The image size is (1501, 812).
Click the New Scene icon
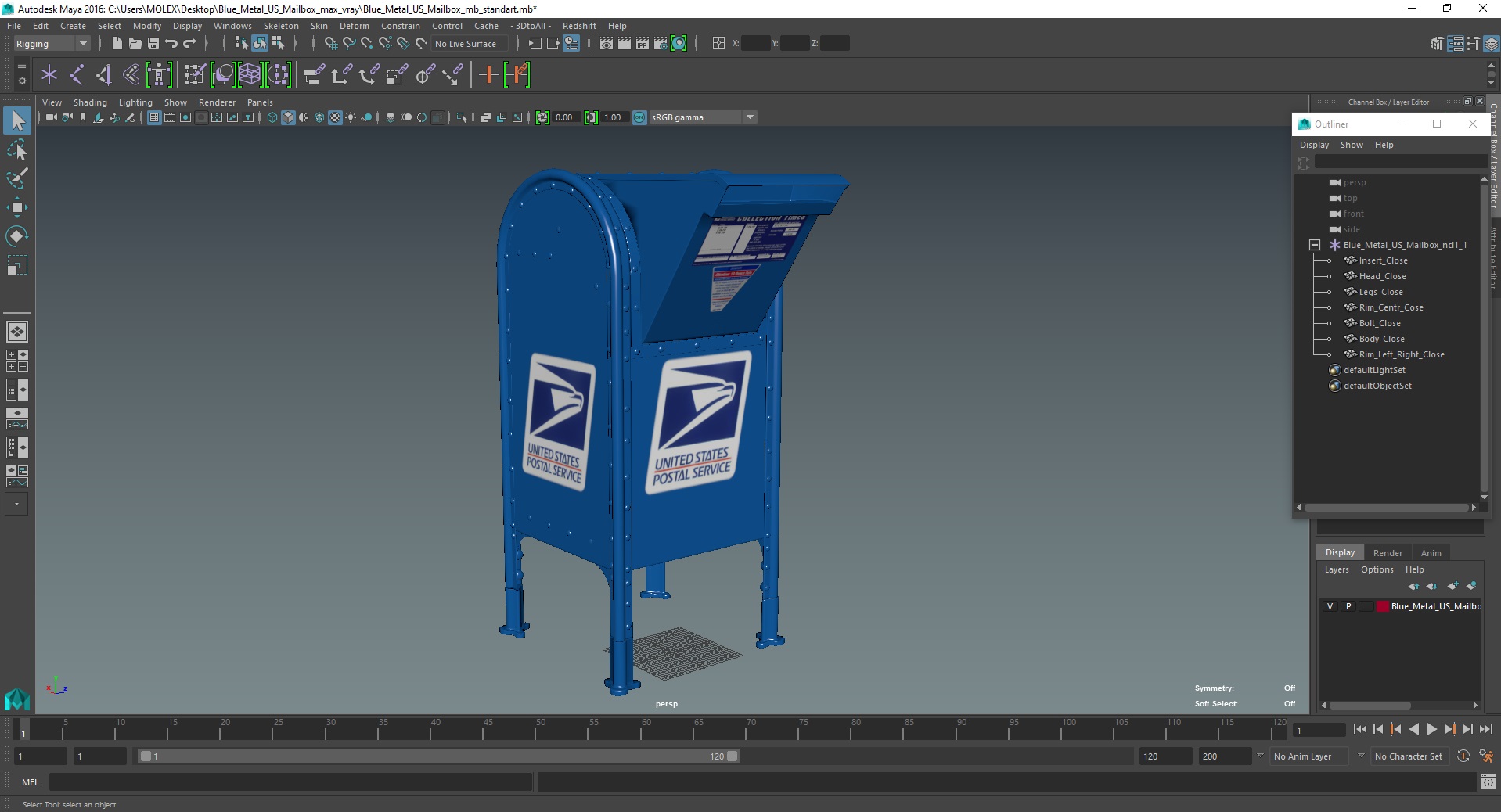click(x=117, y=44)
